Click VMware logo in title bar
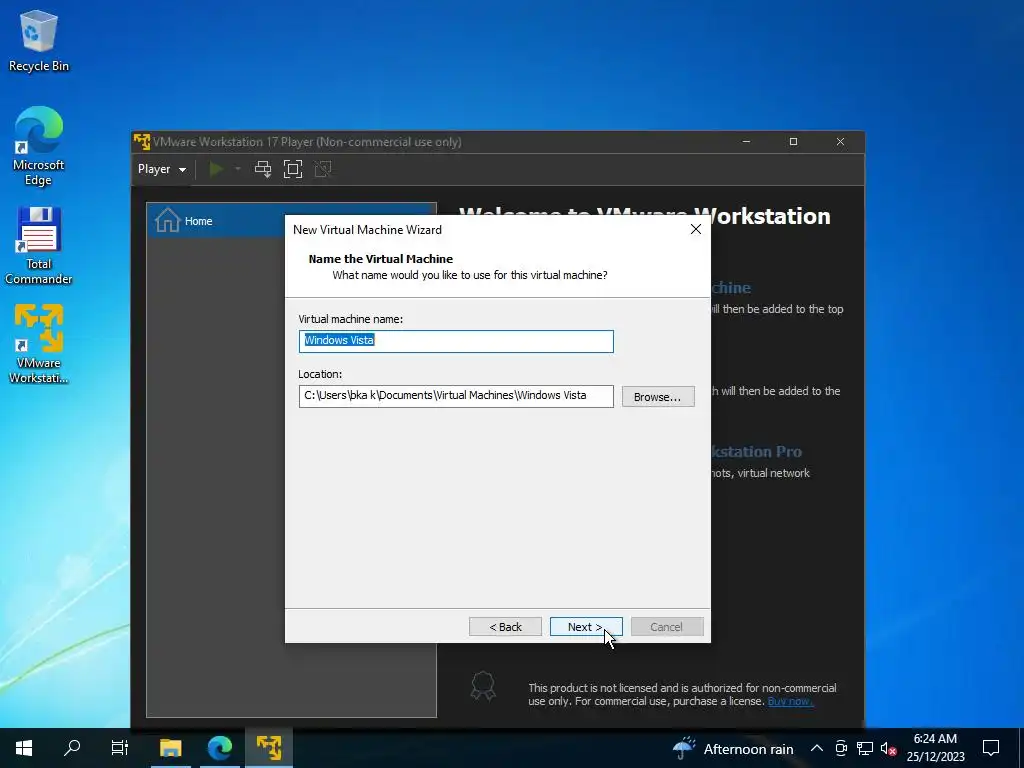 pos(142,142)
